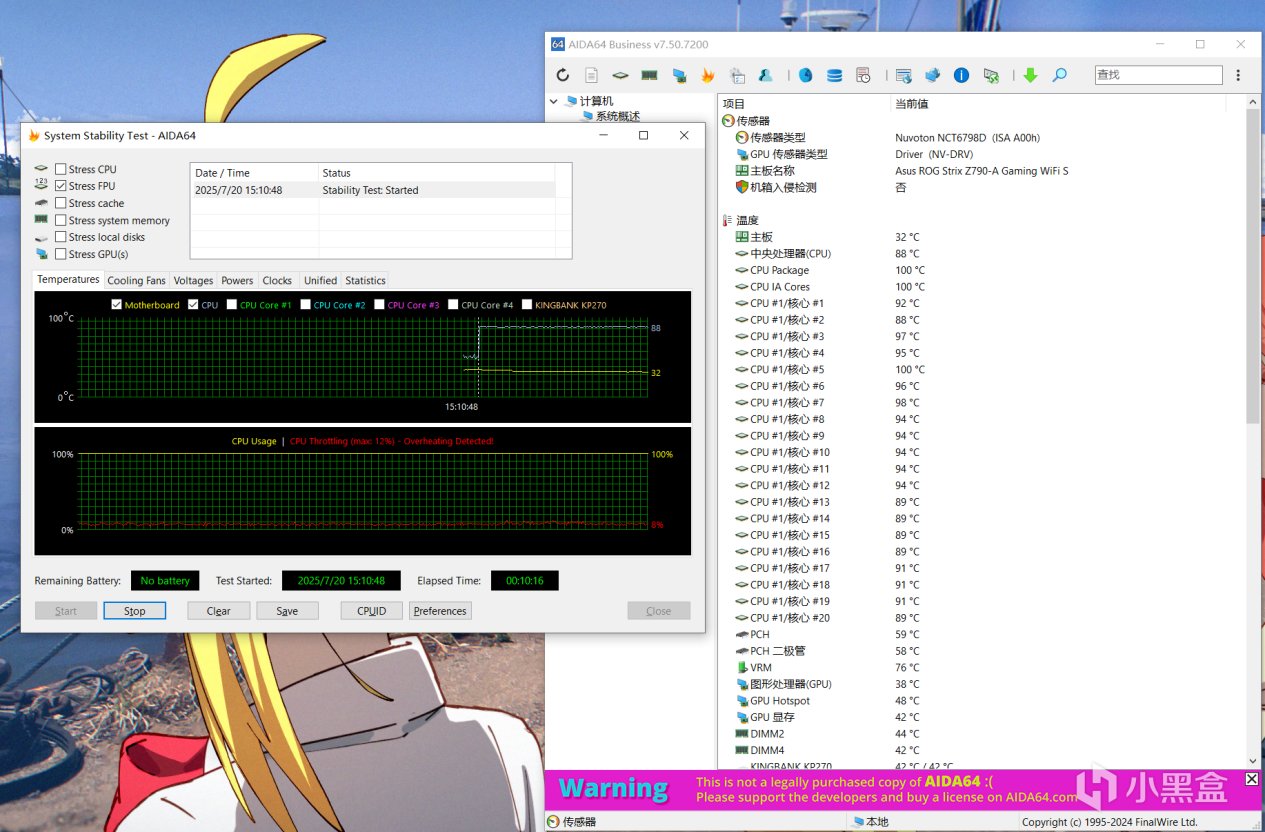Open the three-dot menu in AIDA64
Screen dimensions: 1265x832
(1238, 75)
